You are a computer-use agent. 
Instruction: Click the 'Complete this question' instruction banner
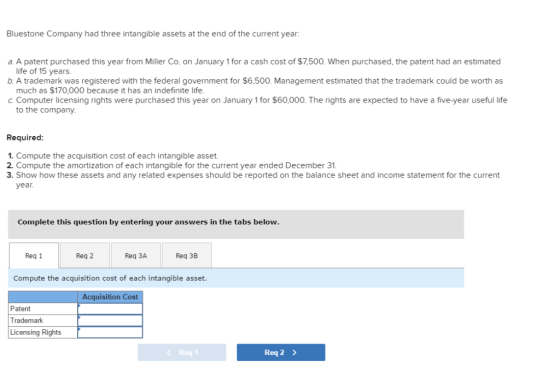236,224
